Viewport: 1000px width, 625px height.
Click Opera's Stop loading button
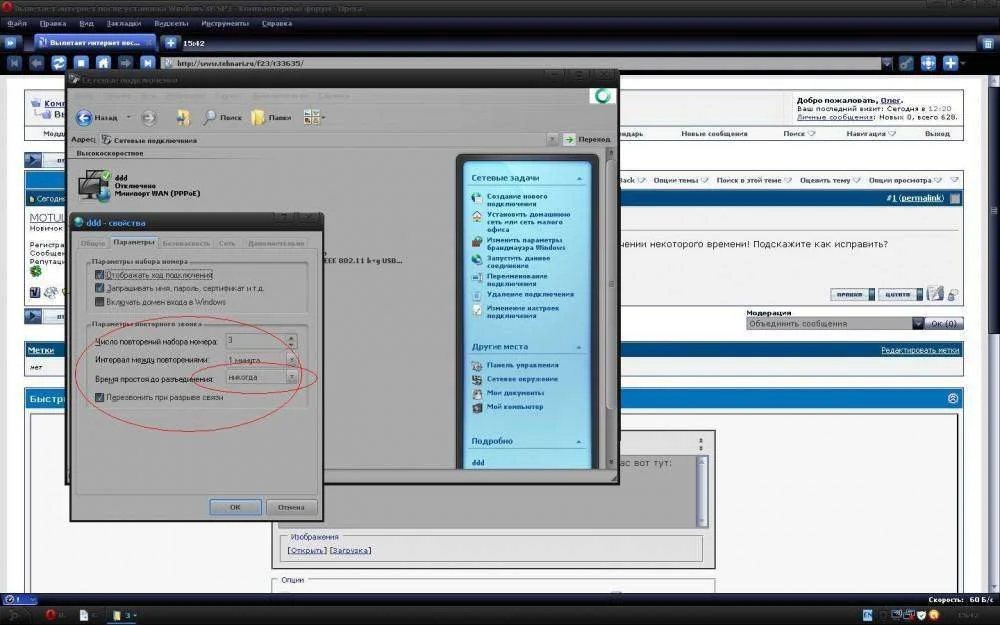pyautogui.click(x=81, y=63)
